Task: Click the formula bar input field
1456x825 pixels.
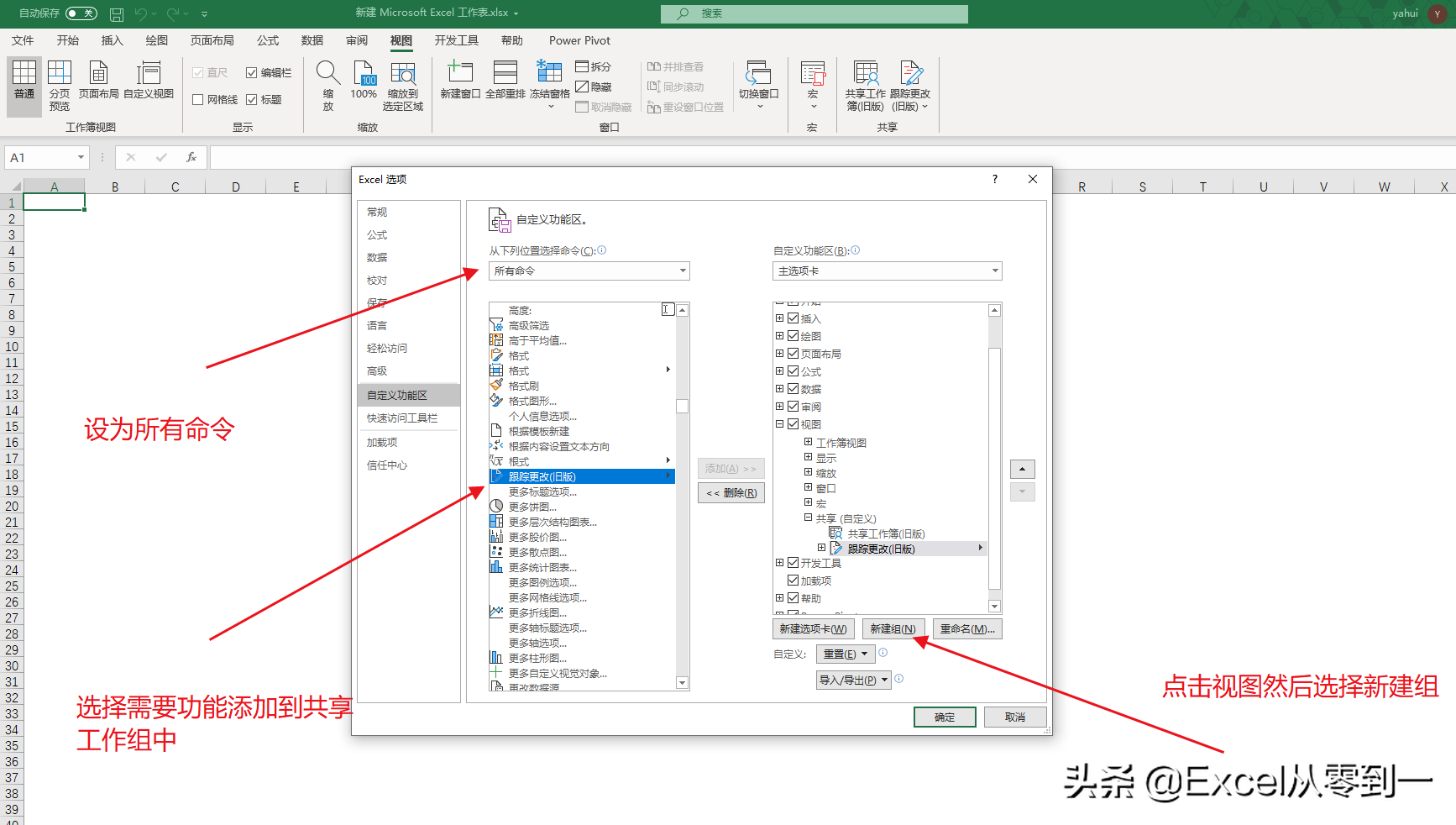Action: (x=832, y=157)
